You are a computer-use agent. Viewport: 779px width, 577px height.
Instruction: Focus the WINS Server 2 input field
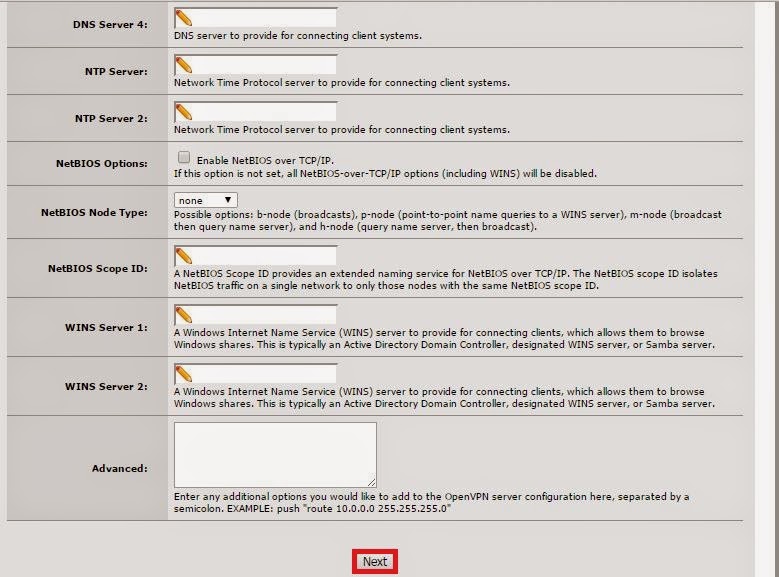255,374
